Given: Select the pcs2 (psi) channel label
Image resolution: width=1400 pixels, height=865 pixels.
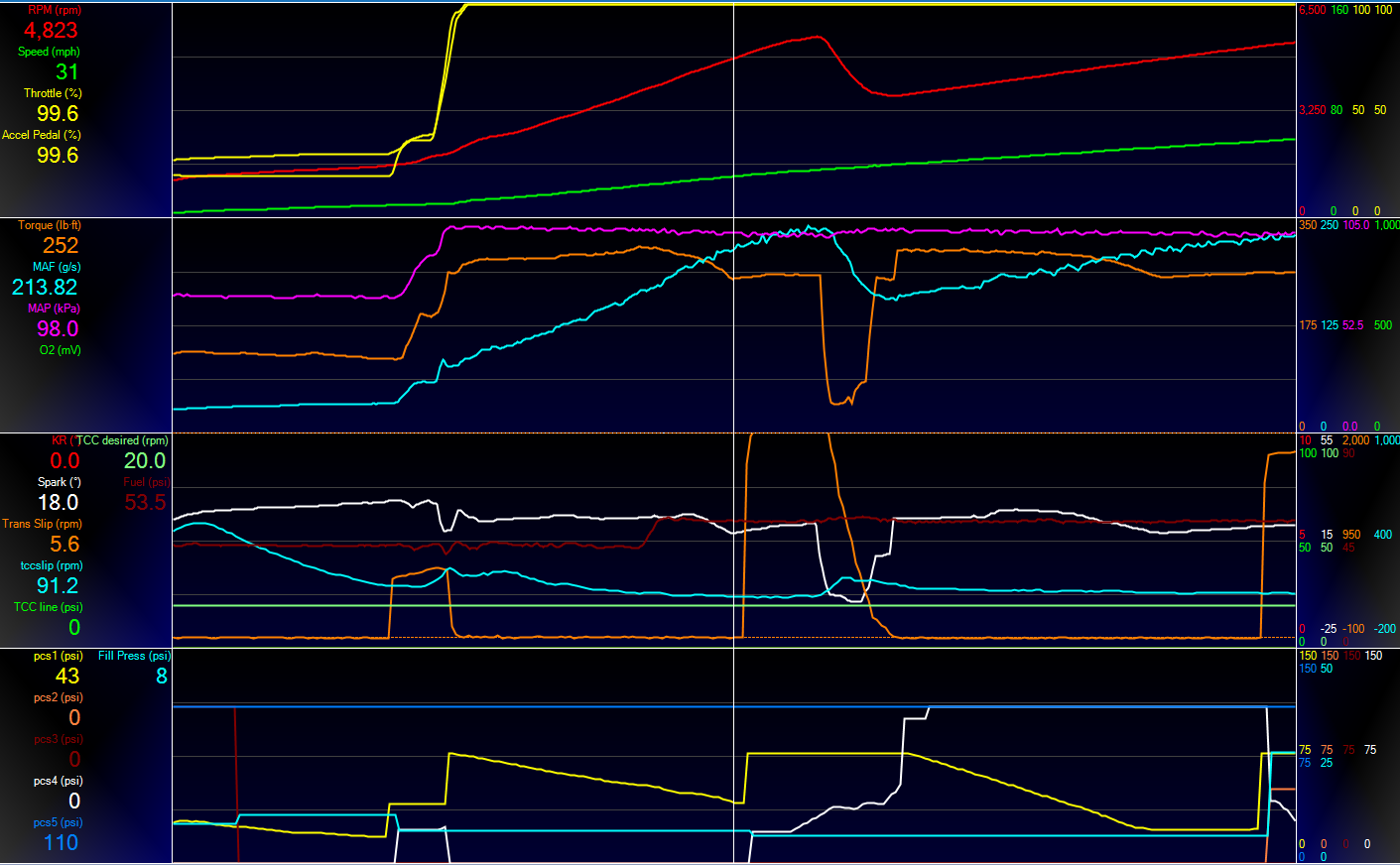Looking at the screenshot, I should pyautogui.click(x=58, y=697).
